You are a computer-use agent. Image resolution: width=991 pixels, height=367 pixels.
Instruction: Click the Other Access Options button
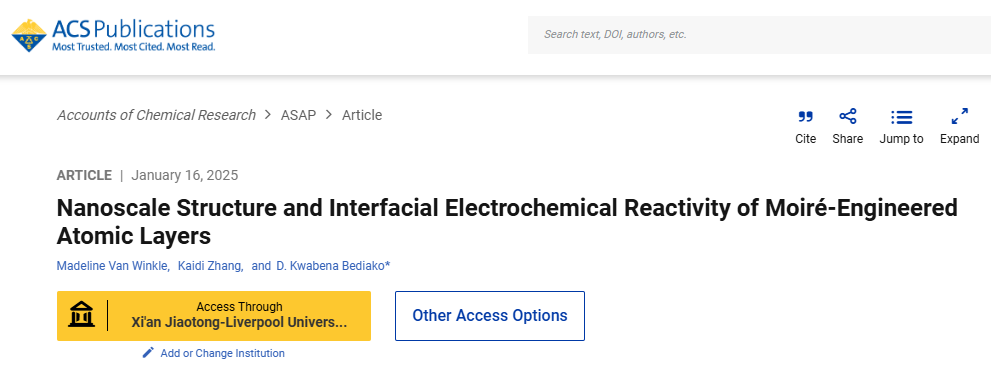490,316
